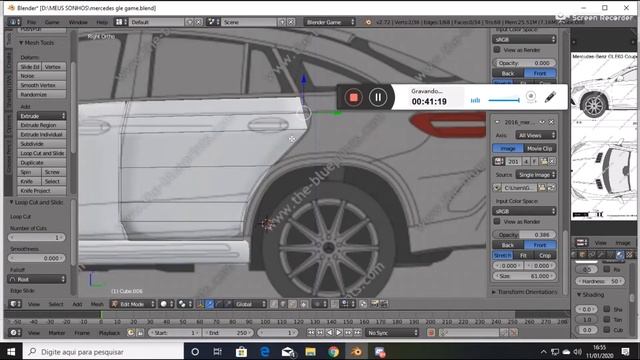Toggle the 3D manipulator widget icon
Image resolution: width=640 pixels, height=360 pixels.
(x=200, y=304)
